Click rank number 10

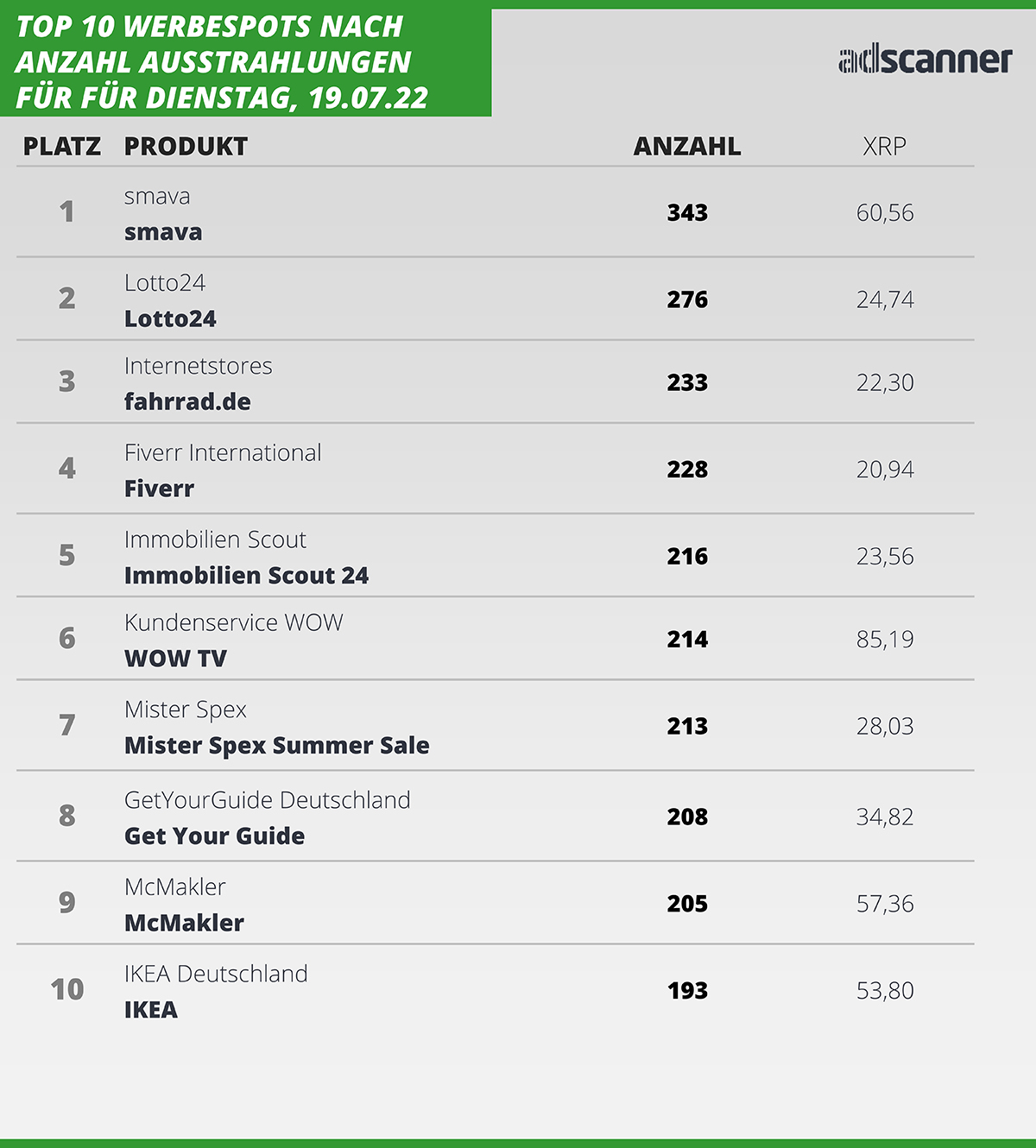pyautogui.click(x=67, y=989)
